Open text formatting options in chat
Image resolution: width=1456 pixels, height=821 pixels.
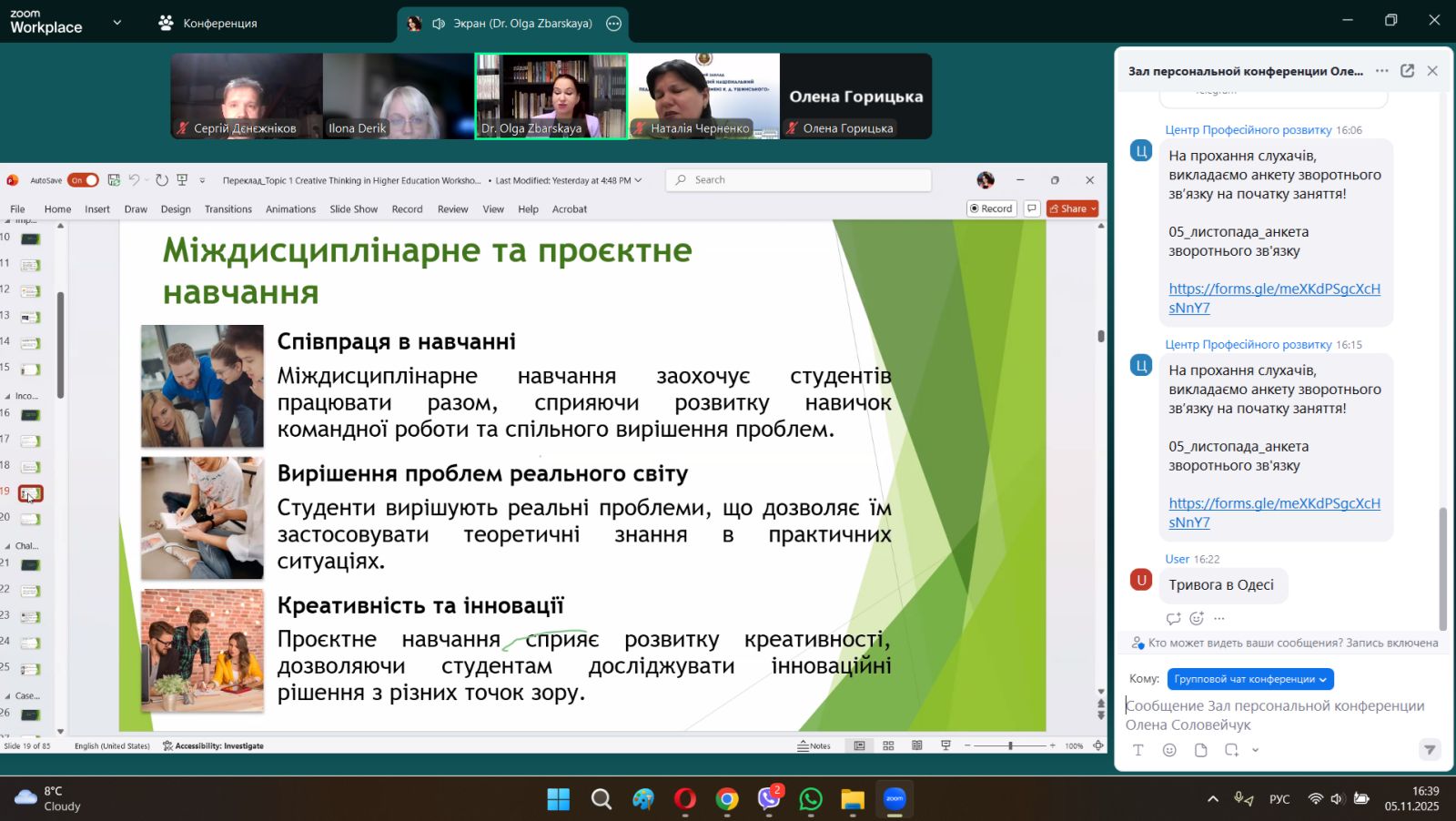(1138, 750)
